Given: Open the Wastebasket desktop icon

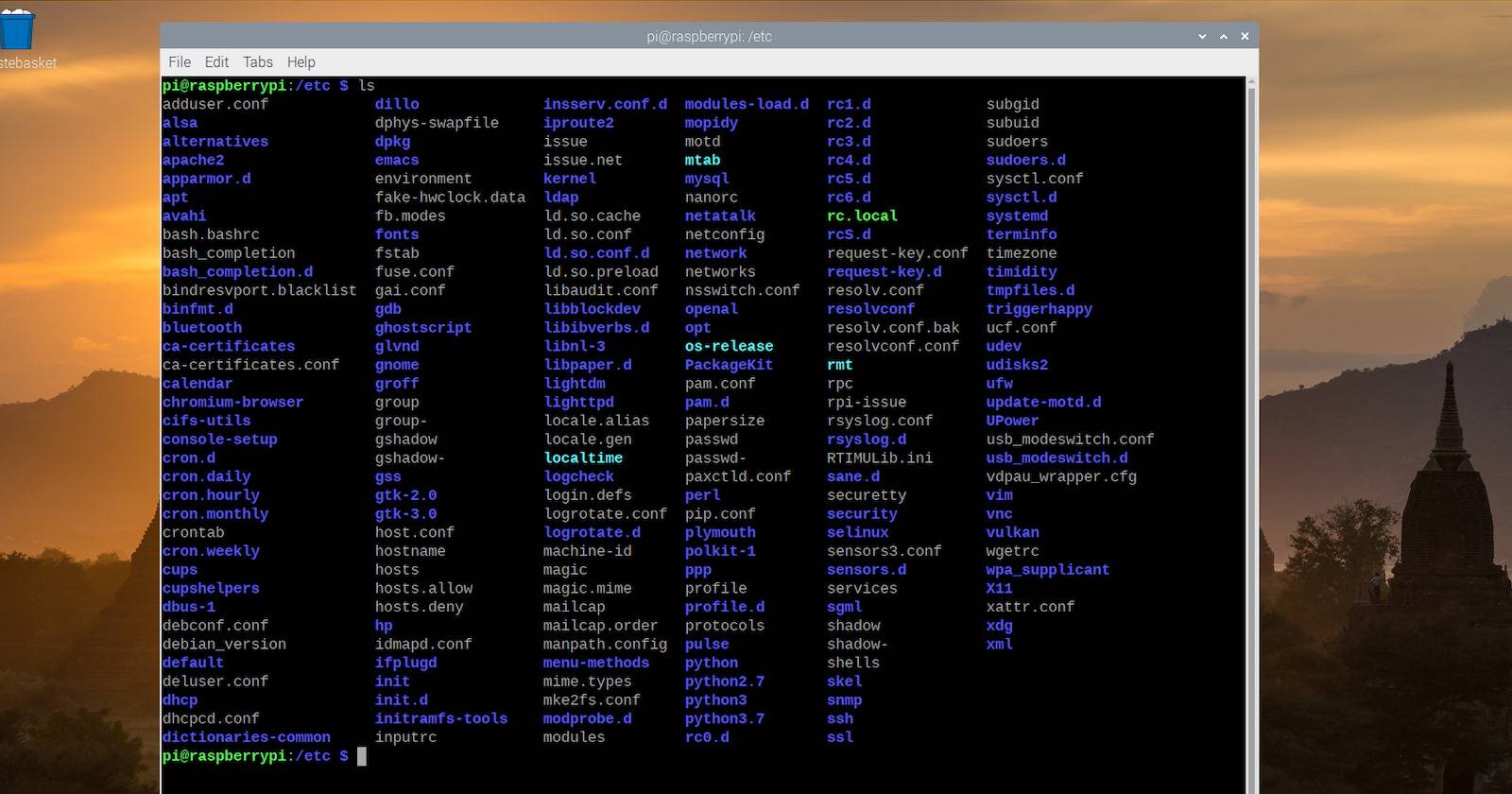Looking at the screenshot, I should click(17, 33).
